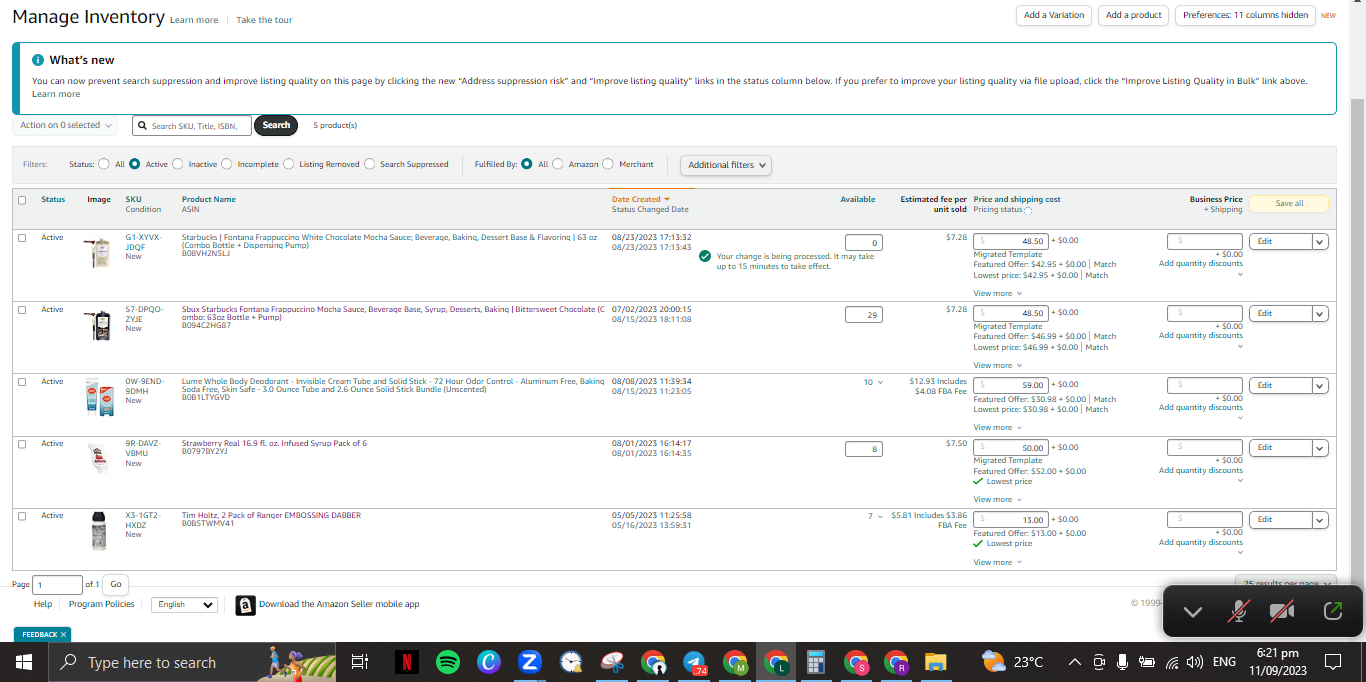Screen dimensions: 1366x682
Task: Open the weather widget showing 23°C
Action: tap(1012, 662)
